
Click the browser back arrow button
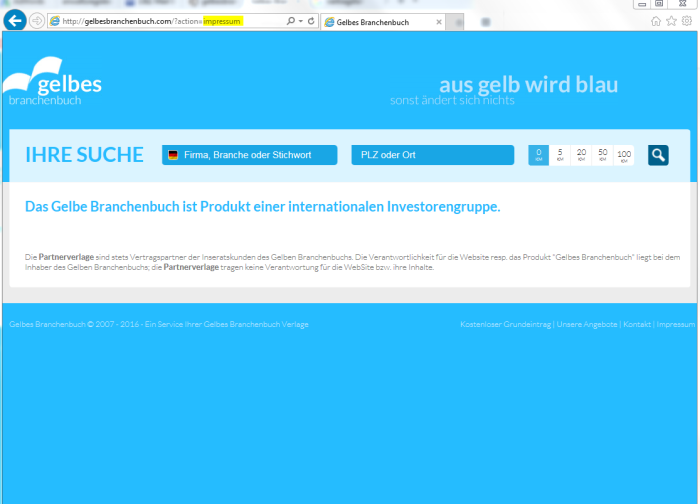coord(15,21)
